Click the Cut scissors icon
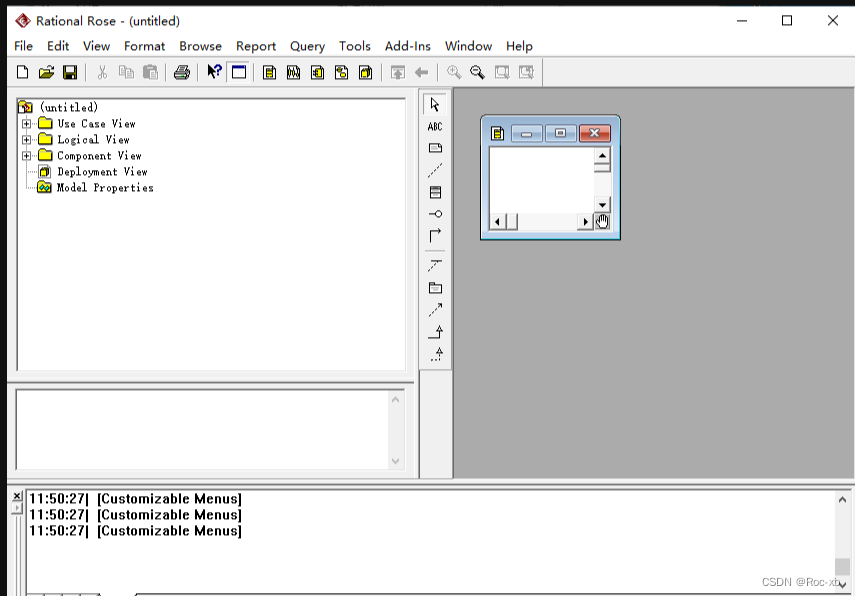Image resolution: width=855 pixels, height=596 pixels. [x=102, y=72]
